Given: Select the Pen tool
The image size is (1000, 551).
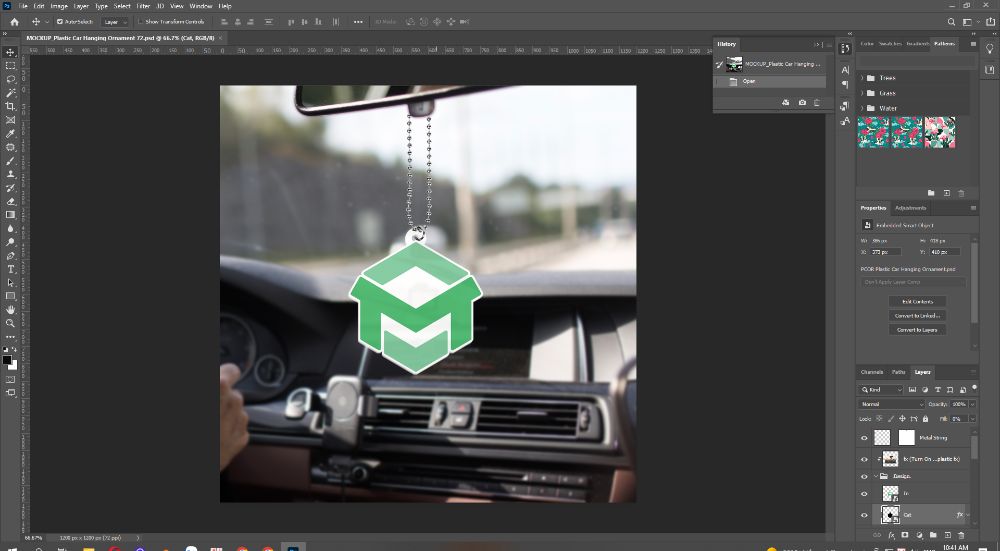Looking at the screenshot, I should click(x=10, y=256).
